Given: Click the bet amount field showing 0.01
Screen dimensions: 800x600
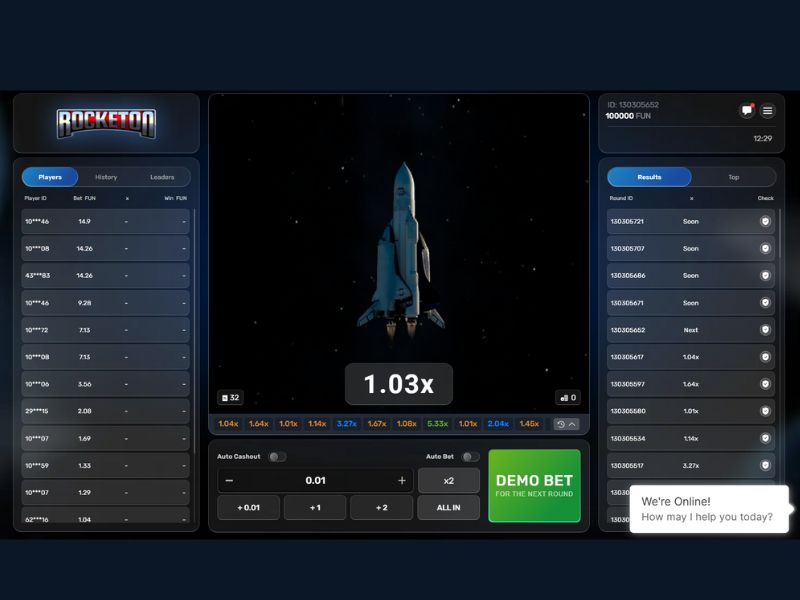Looking at the screenshot, I should [315, 481].
